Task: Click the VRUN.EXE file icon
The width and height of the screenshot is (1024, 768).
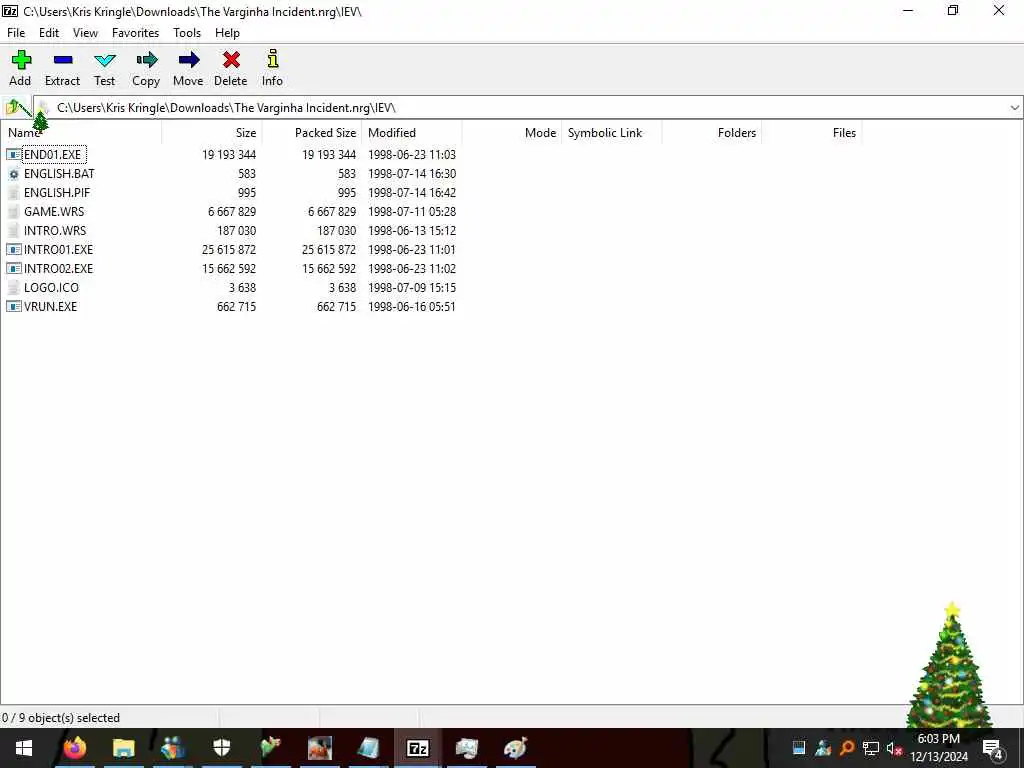Action: pos(14,306)
